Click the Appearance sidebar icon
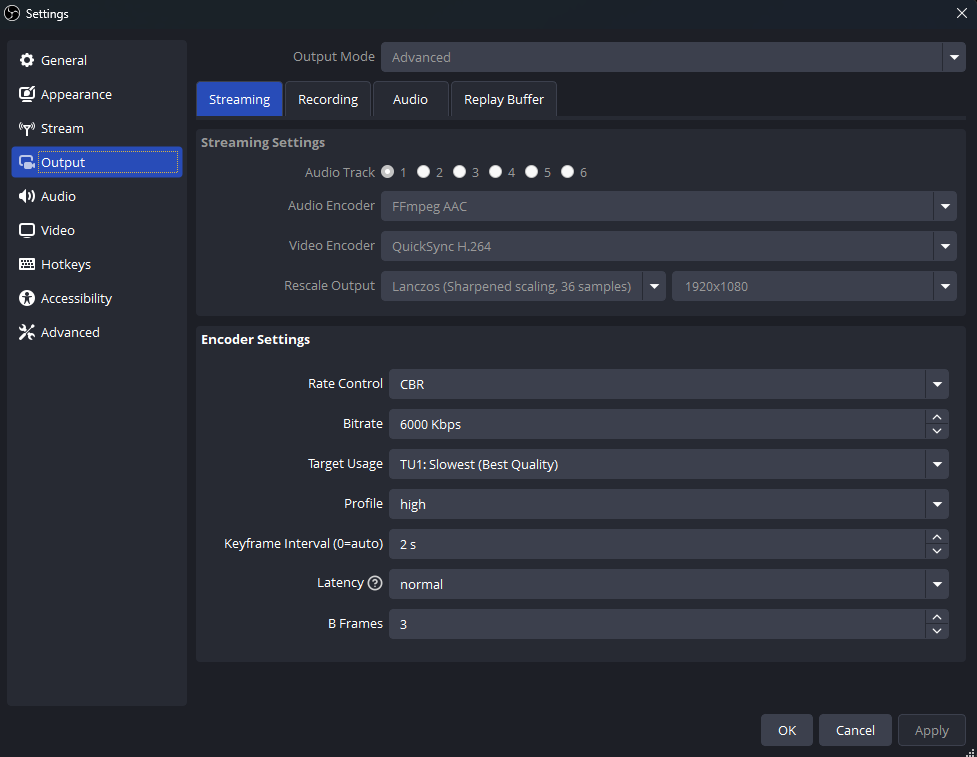This screenshot has width=977, height=757. tap(27, 94)
